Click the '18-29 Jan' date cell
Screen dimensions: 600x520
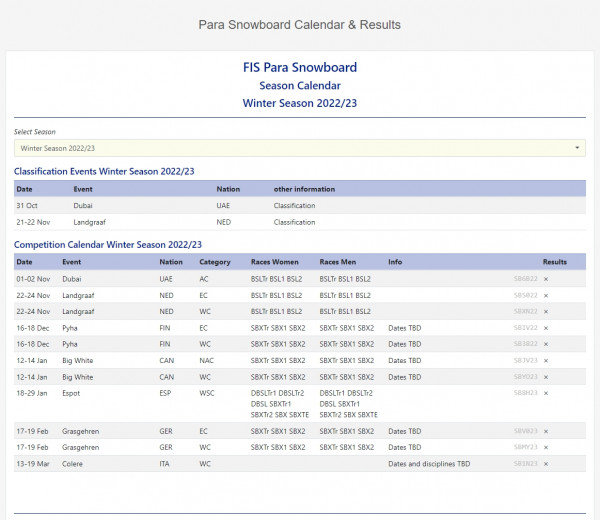[x=32, y=393]
